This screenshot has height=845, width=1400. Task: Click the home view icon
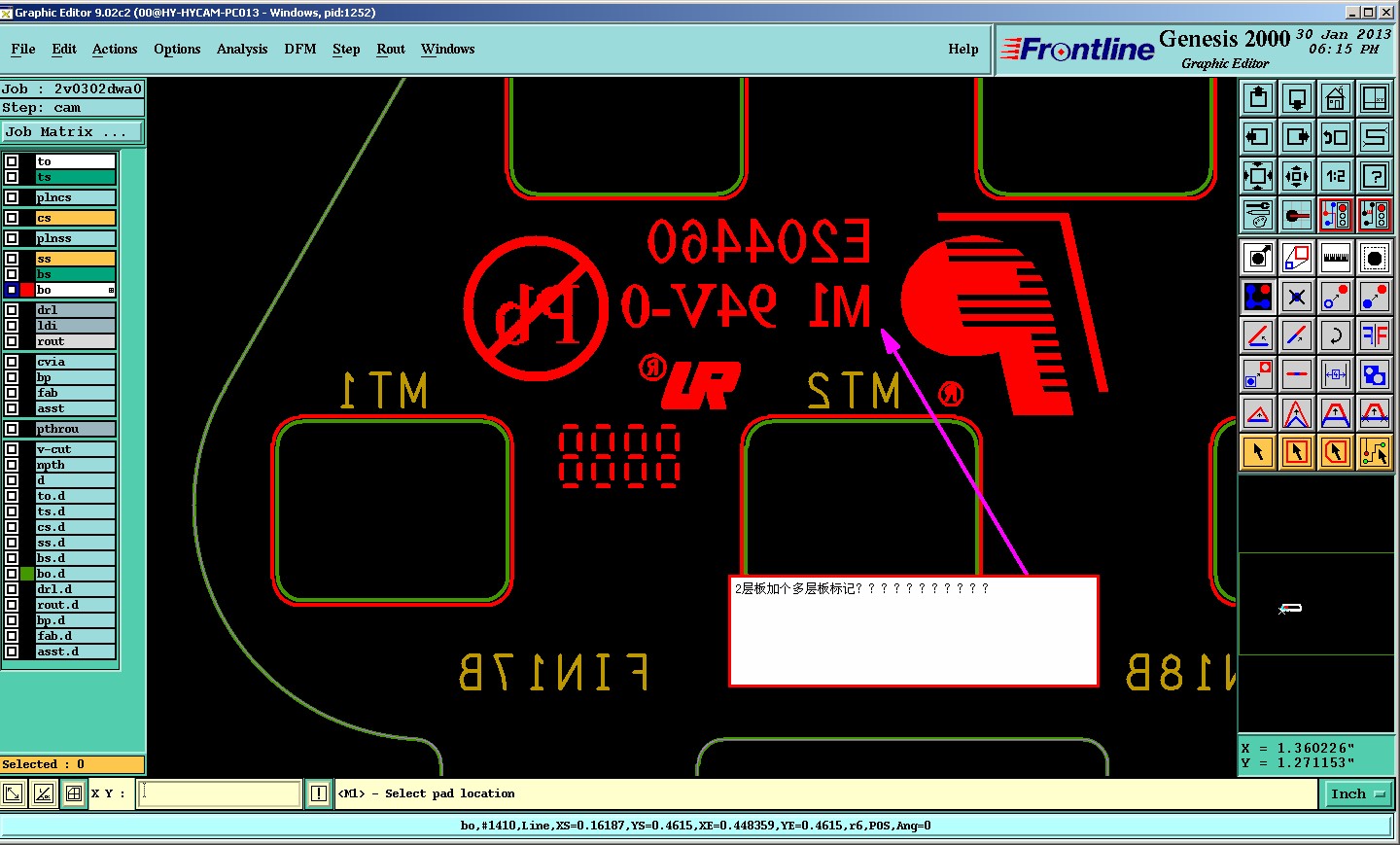[x=1336, y=98]
